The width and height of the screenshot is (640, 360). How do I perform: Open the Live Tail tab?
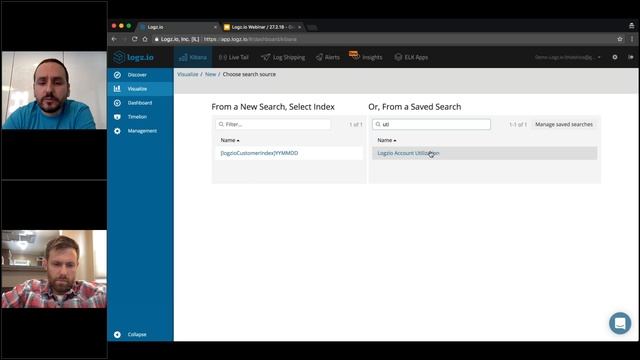[x=233, y=57]
